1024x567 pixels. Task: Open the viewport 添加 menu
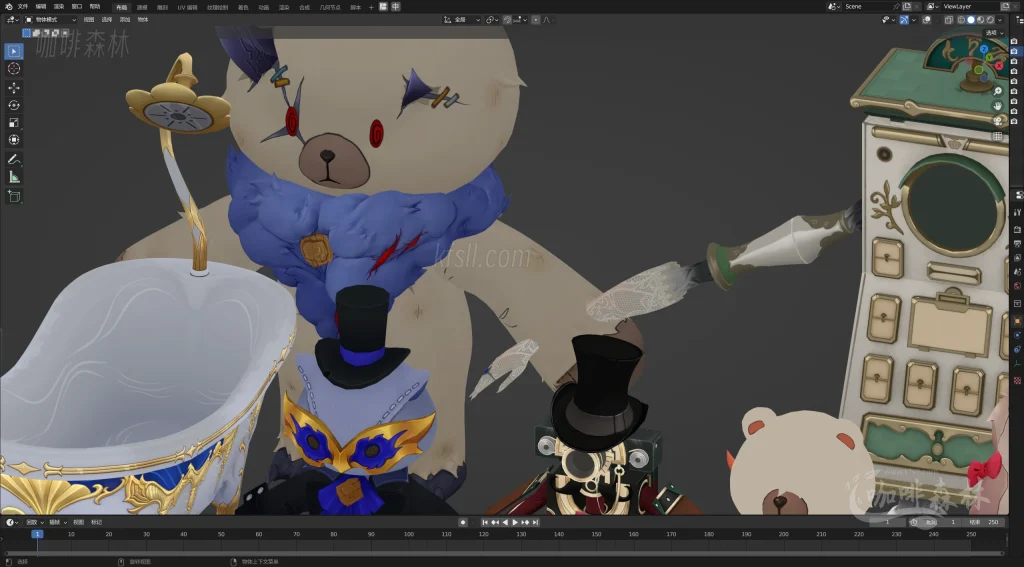(125, 20)
